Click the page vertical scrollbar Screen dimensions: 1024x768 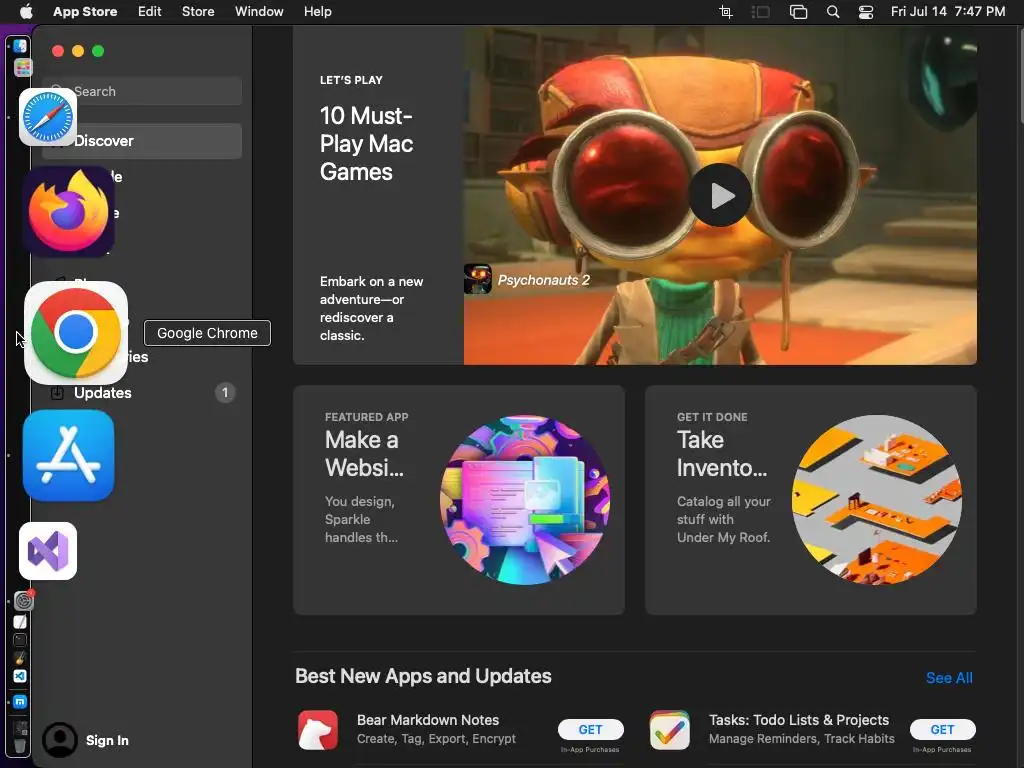click(x=1021, y=76)
